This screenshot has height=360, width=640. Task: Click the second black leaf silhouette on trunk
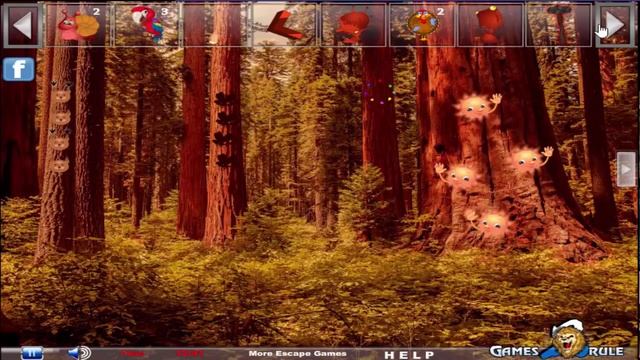224,119
